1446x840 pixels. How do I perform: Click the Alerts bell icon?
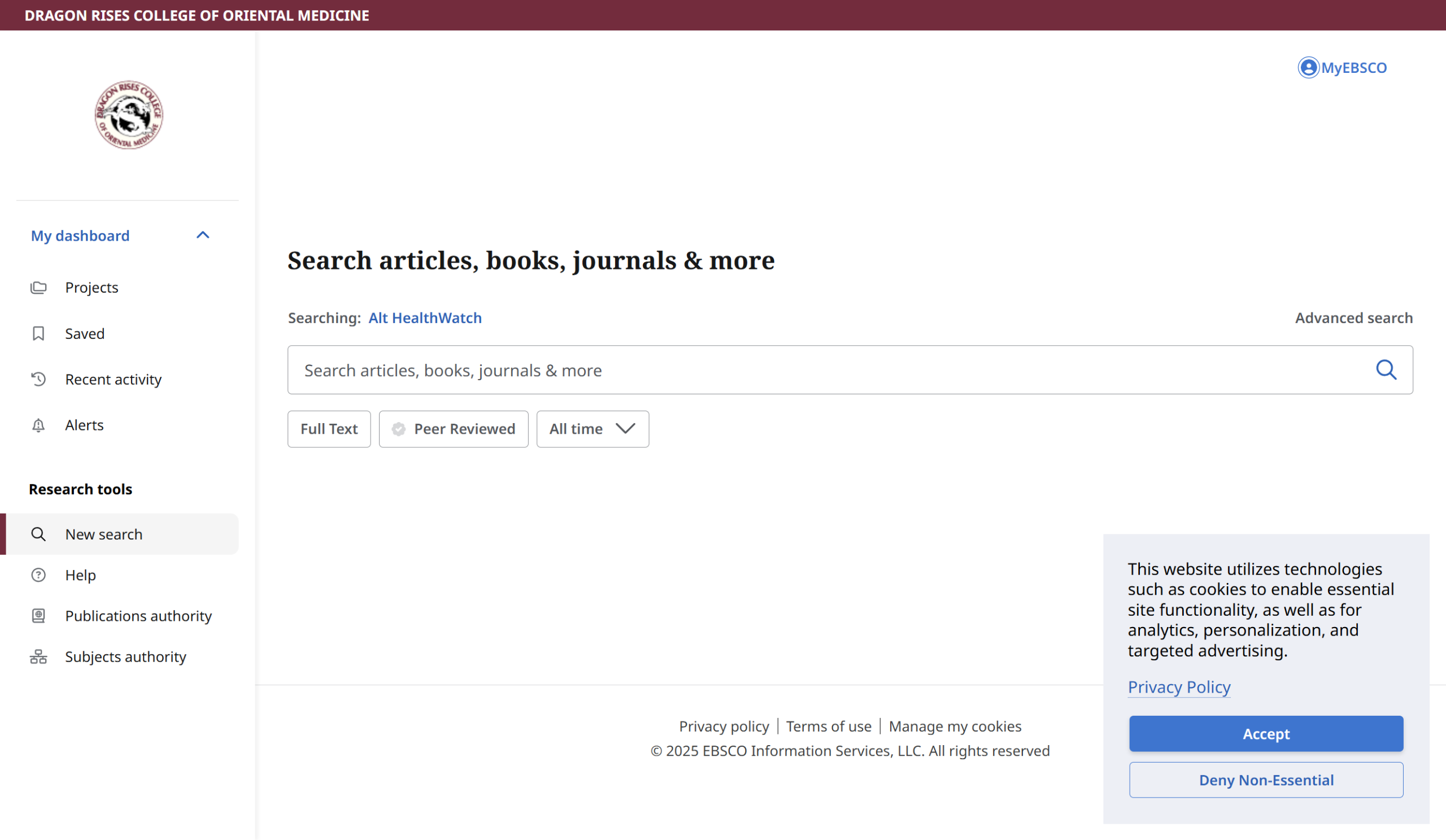[38, 425]
